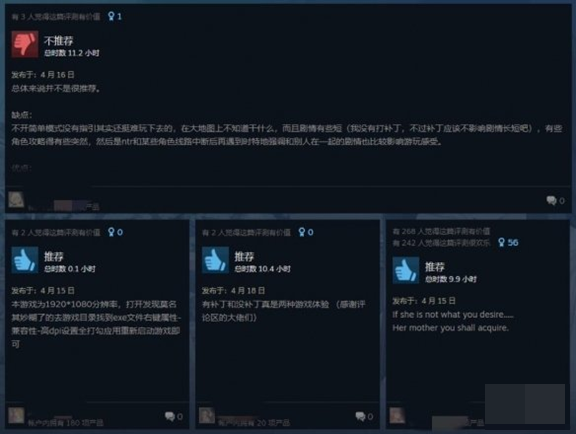Screen dimensions: 576x434
Task: Click the red thumbs-down 不推荐 icon
Action: click(25, 44)
